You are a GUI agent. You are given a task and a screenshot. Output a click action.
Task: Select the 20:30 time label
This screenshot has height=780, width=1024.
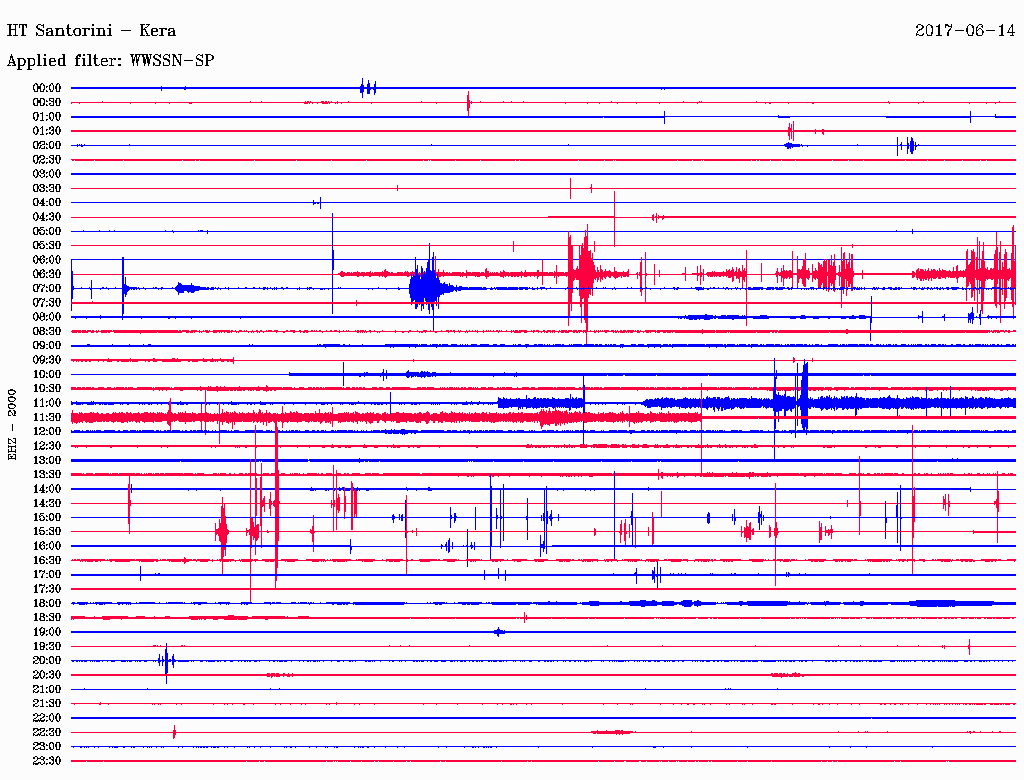(47, 675)
